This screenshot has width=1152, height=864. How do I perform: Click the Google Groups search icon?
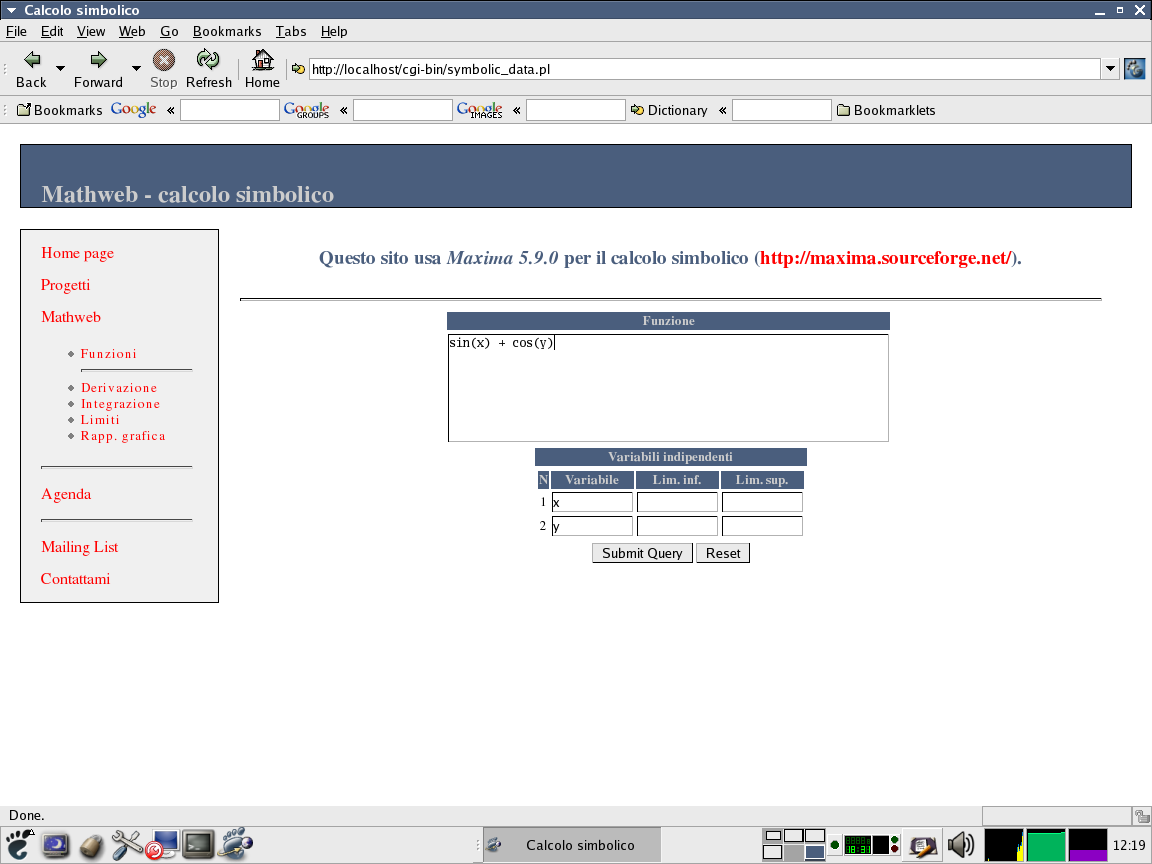click(306, 110)
